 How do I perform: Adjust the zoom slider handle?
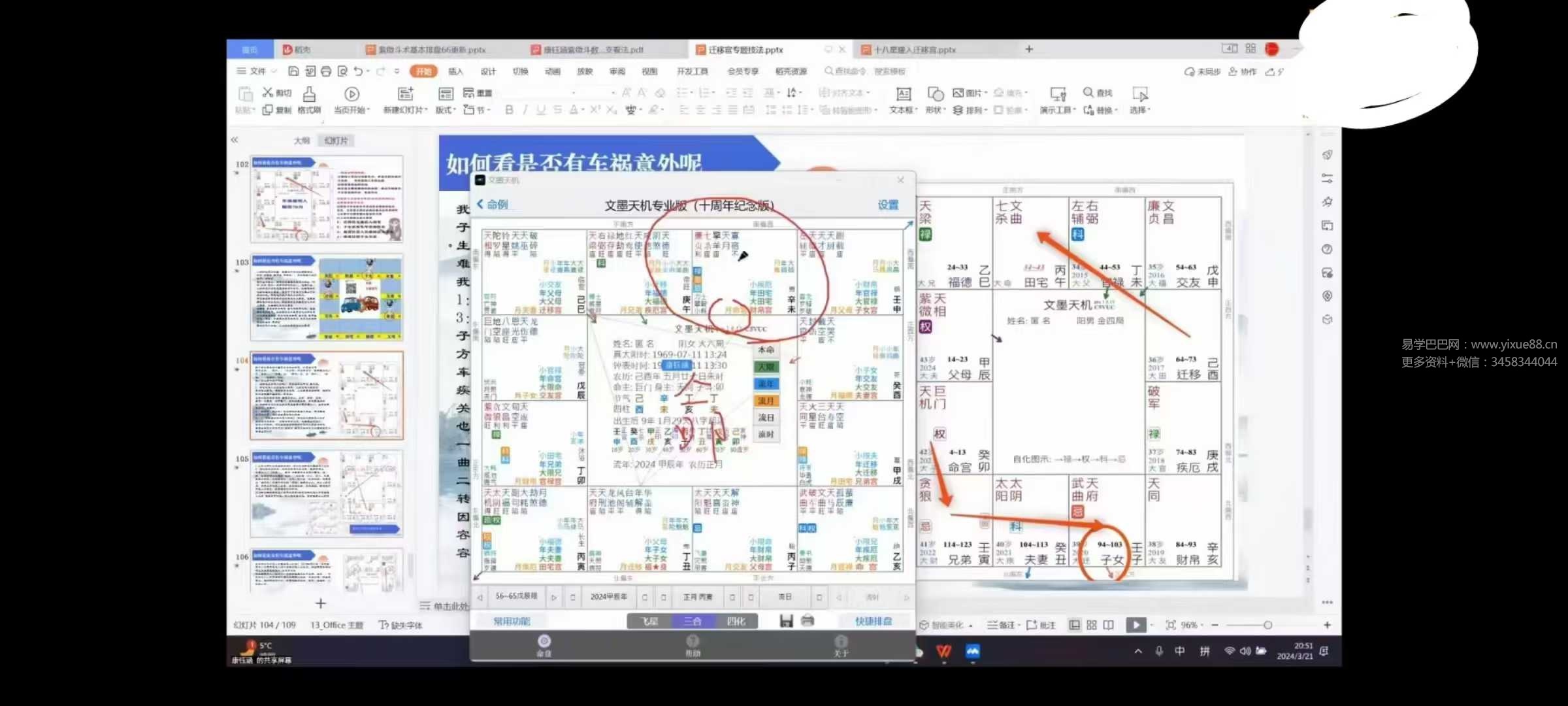pyautogui.click(x=1267, y=625)
